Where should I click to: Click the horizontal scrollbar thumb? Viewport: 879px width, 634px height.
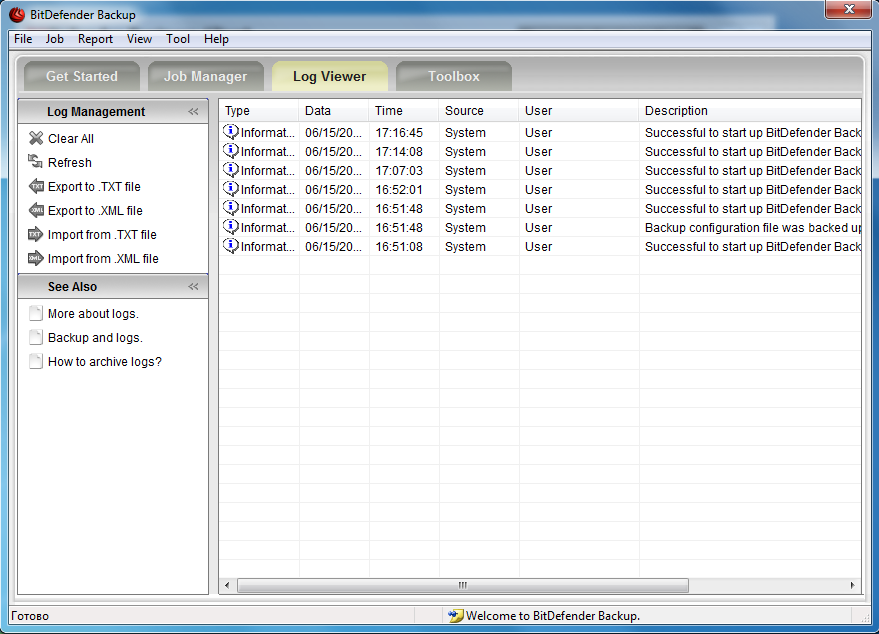[x=463, y=585]
